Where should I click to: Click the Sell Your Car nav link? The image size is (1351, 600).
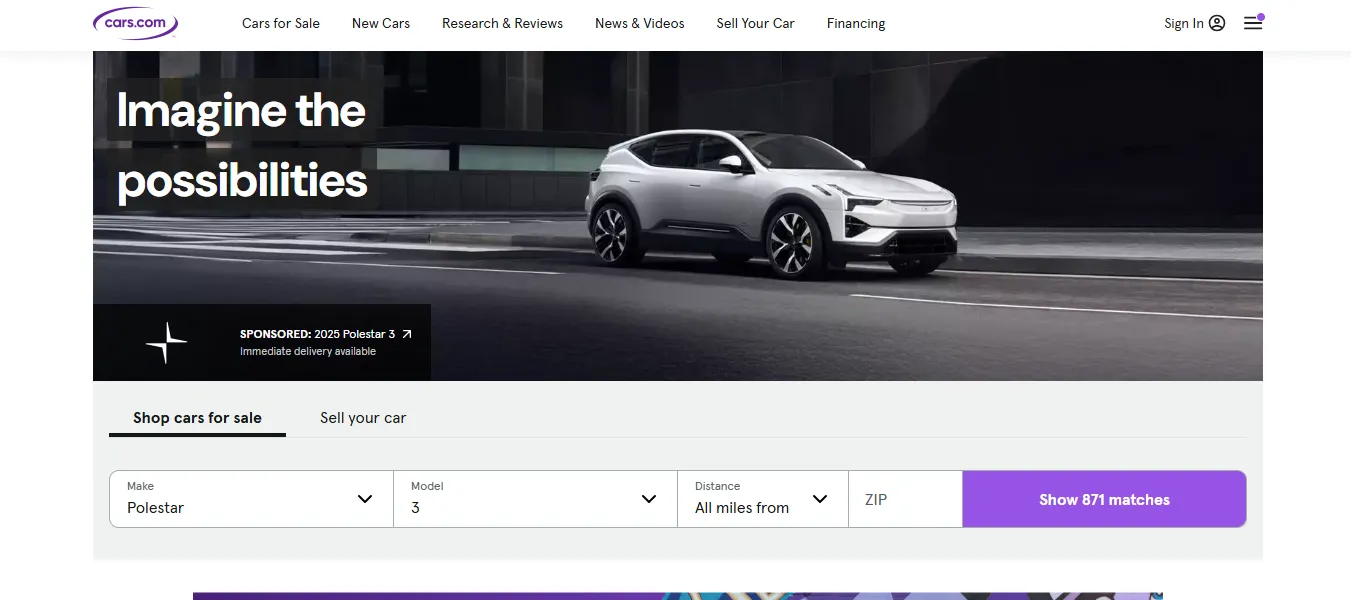(755, 23)
